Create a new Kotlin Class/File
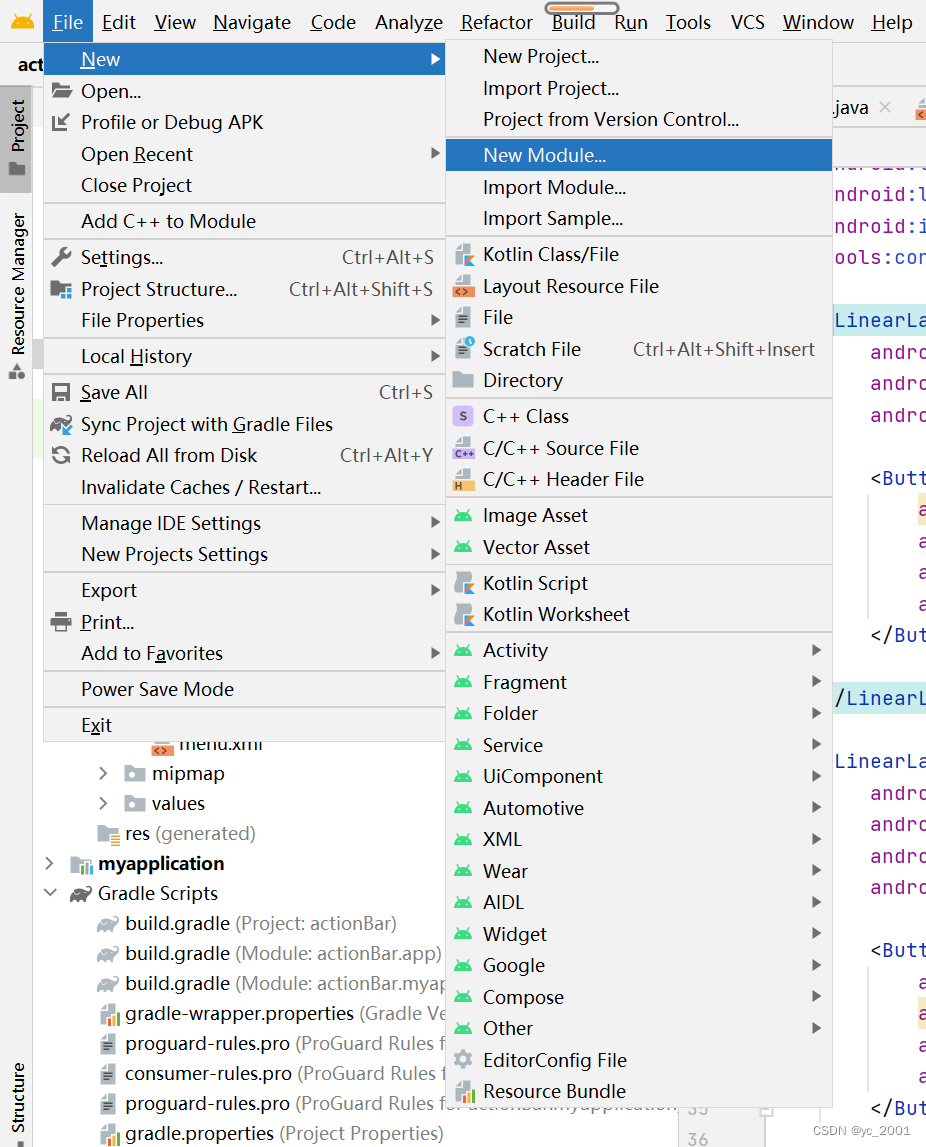926x1147 pixels. (557, 254)
